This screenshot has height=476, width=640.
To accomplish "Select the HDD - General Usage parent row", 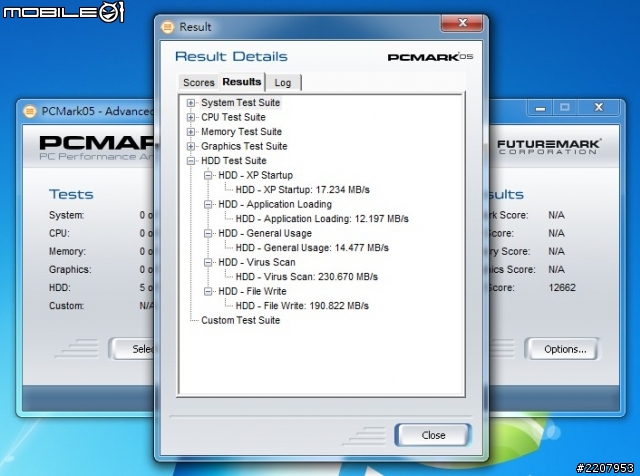I will pyautogui.click(x=265, y=234).
